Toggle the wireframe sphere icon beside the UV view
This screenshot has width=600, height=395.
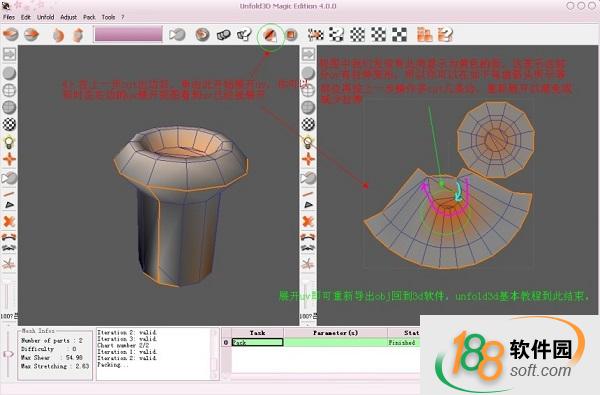(x=308, y=90)
